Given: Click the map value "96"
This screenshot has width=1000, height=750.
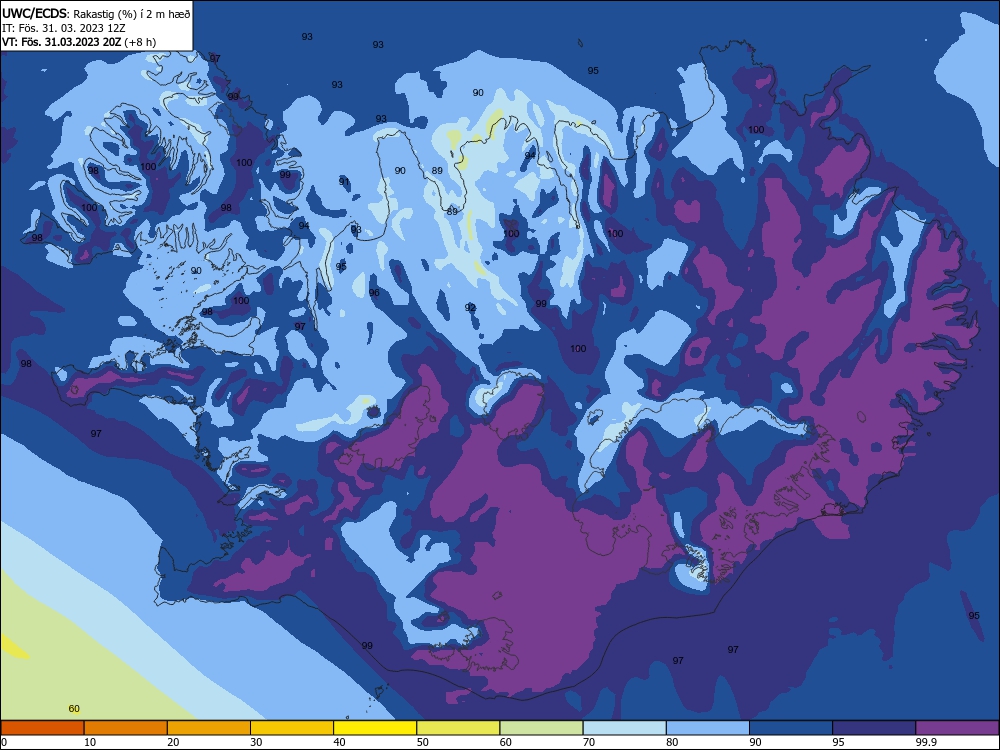Looking at the screenshot, I should tap(374, 293).
